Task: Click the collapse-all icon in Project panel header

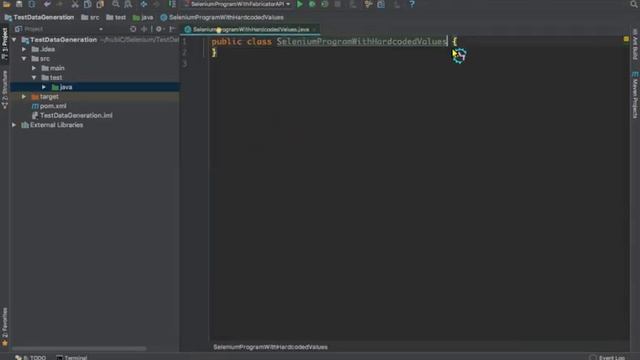Action: pos(144,29)
